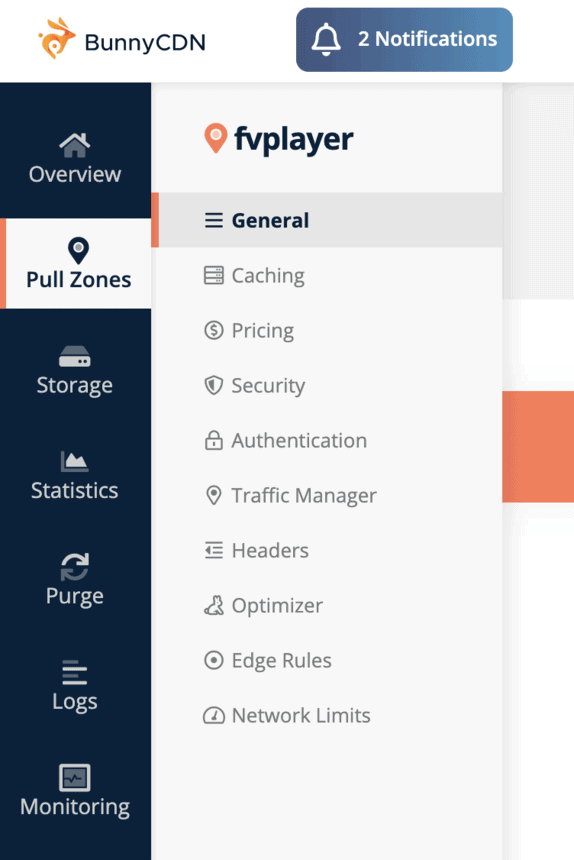
Task: Open the Logs lines icon
Action: (75, 672)
